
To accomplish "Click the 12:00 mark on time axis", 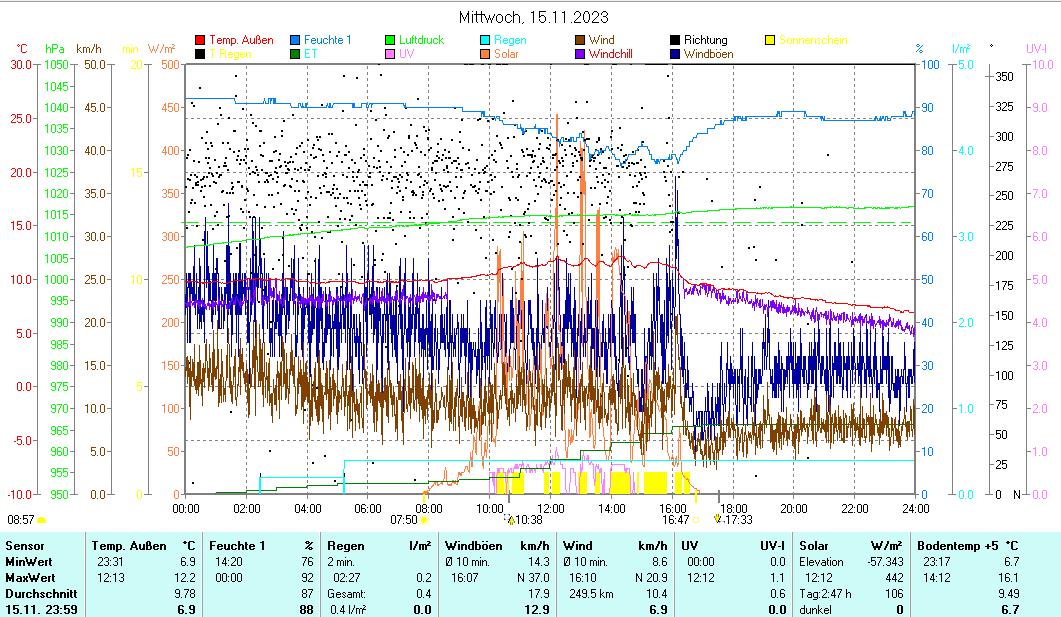I will (551, 508).
